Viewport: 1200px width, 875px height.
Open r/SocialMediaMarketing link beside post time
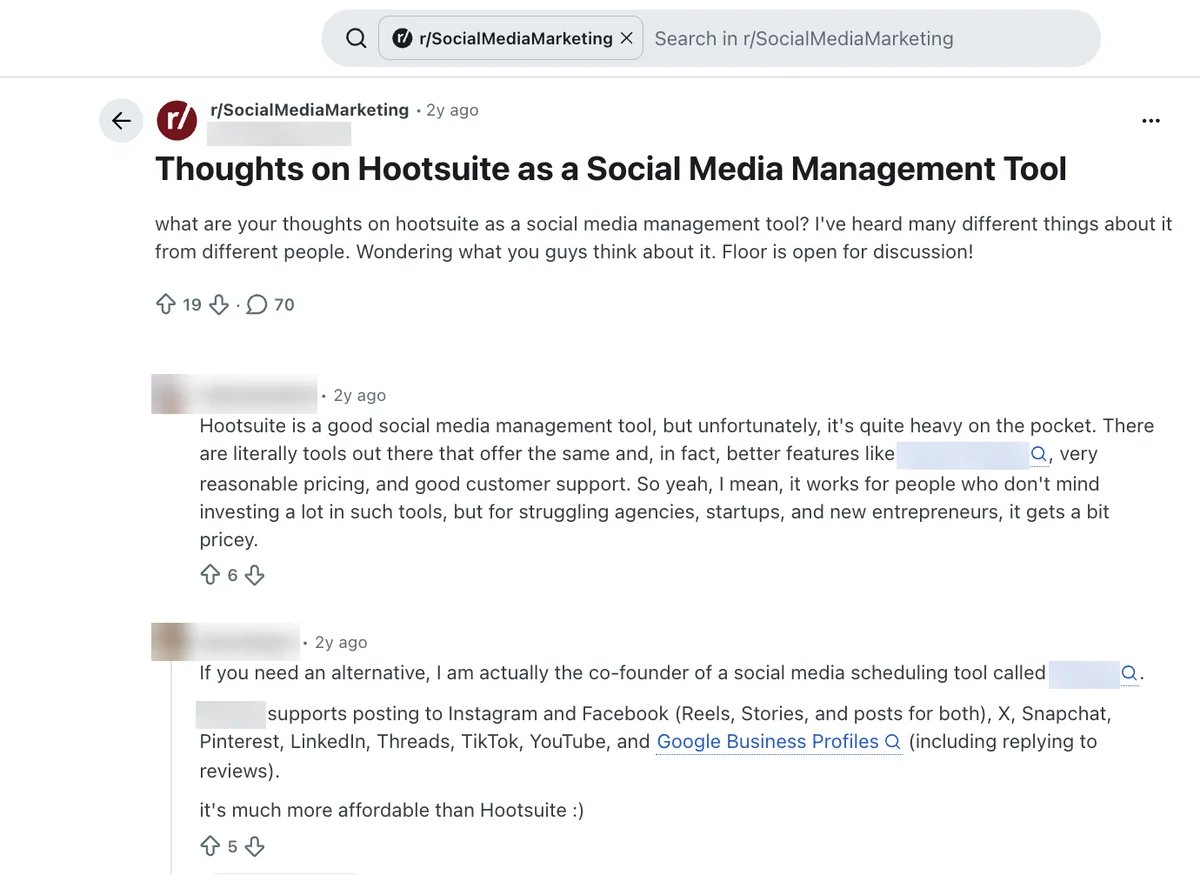pos(310,110)
